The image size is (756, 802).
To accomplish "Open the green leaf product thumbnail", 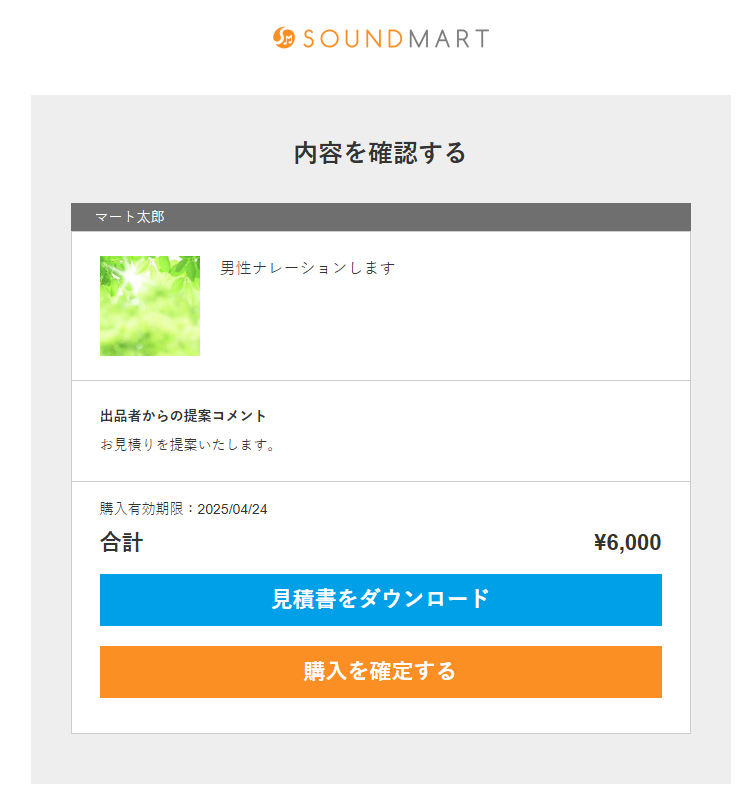I will [150, 306].
